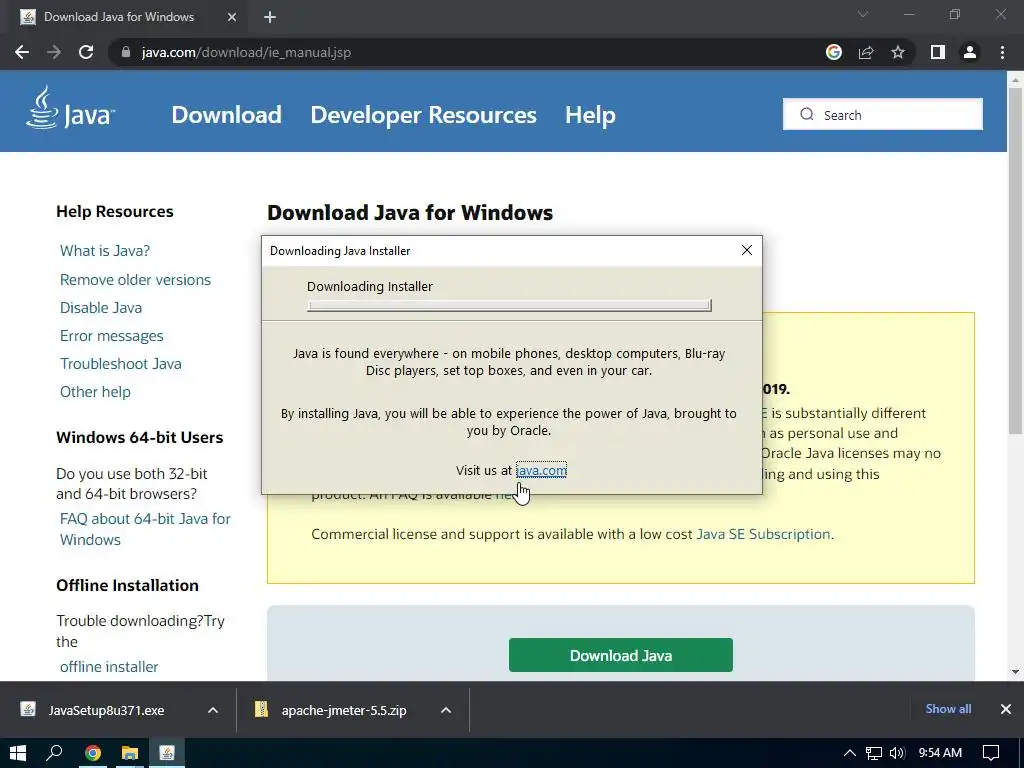This screenshot has width=1024, height=768.
Task: Click Show all downloads
Action: 948,709
